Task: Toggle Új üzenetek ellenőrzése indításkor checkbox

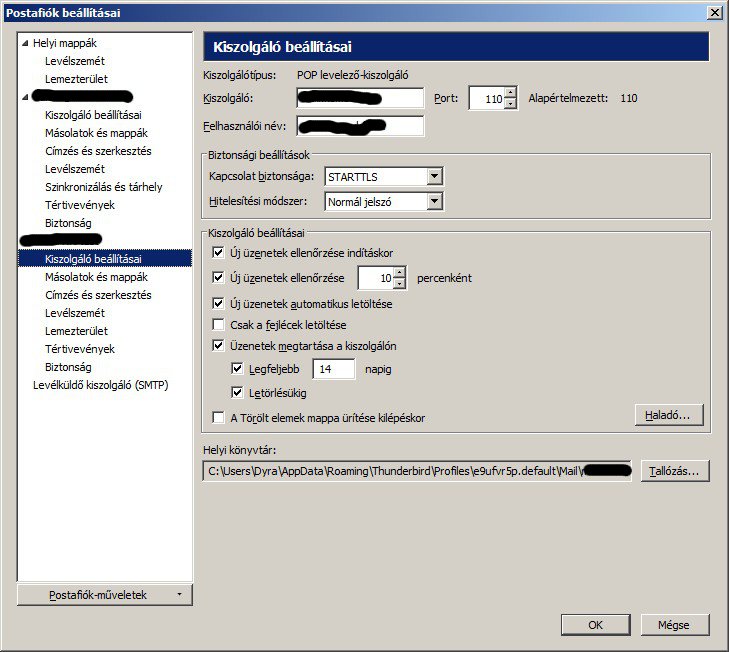Action: [218, 253]
